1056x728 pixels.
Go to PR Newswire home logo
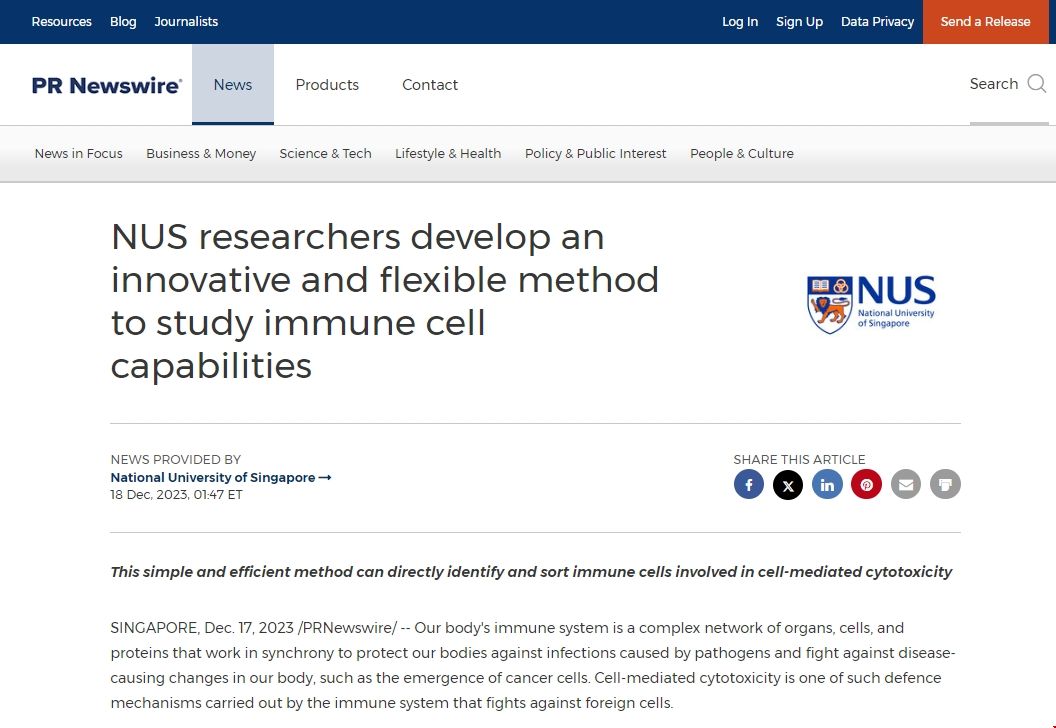click(x=107, y=85)
